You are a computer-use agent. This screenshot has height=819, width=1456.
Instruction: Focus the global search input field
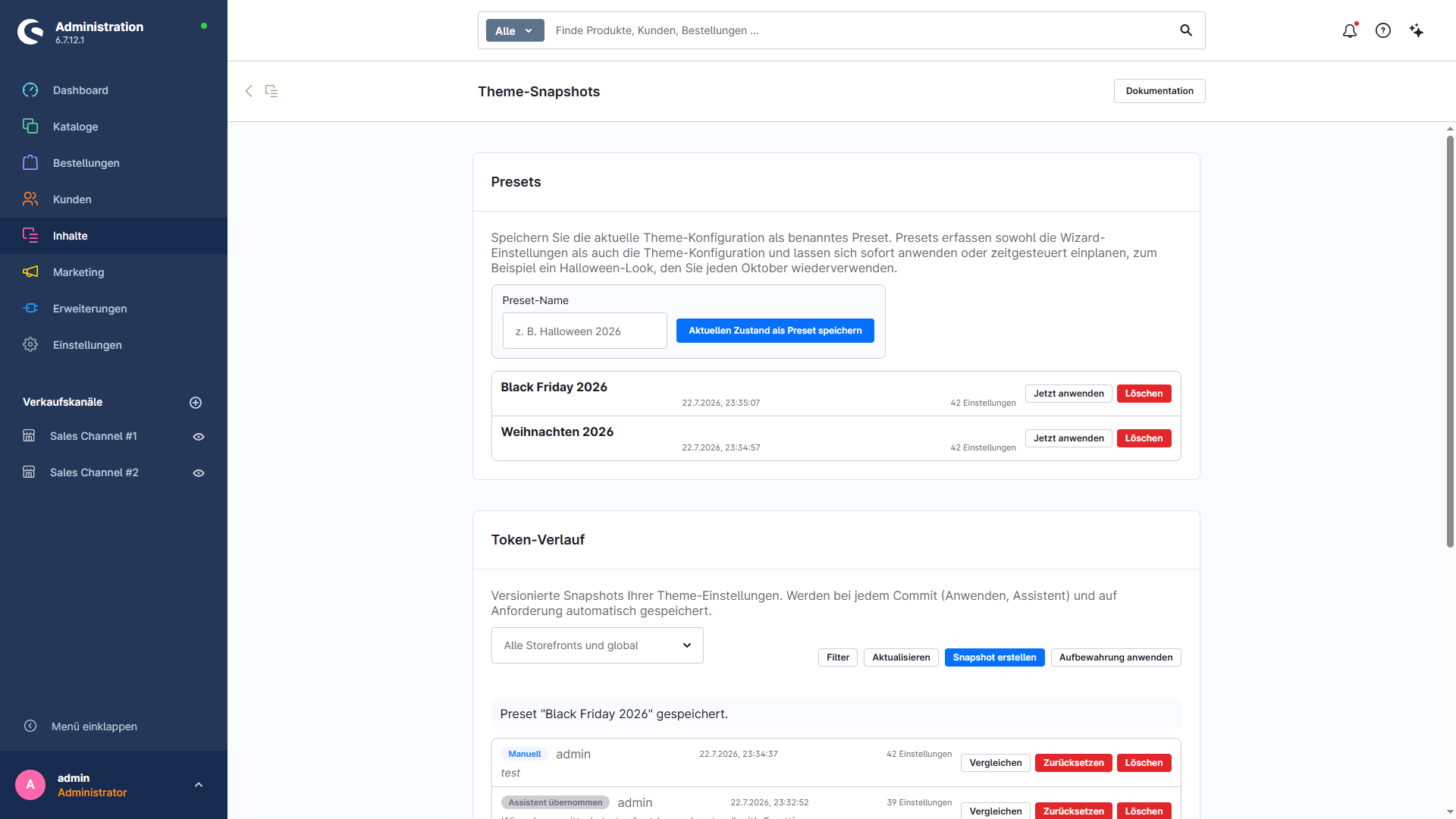point(861,30)
